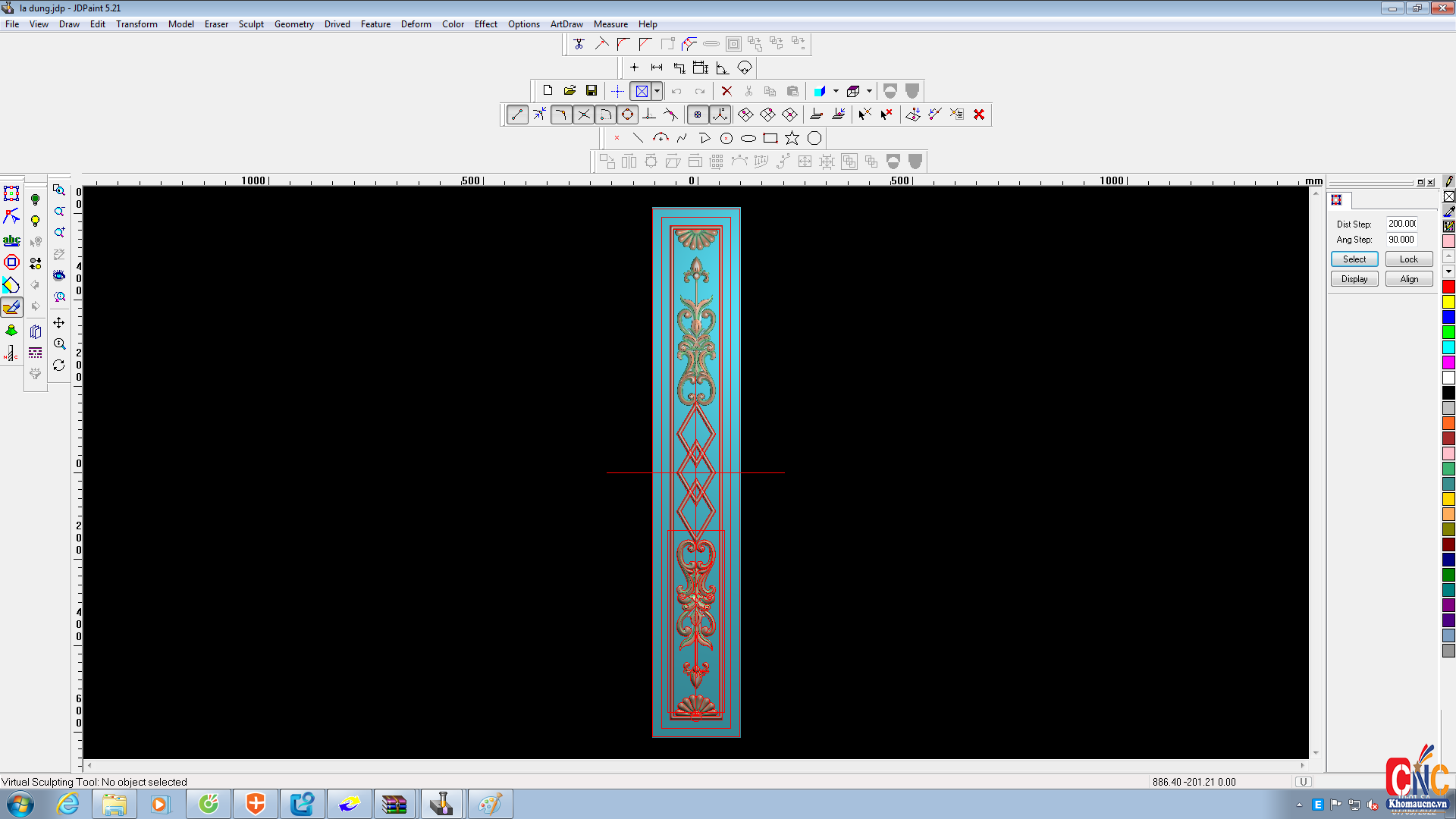Screen dimensions: 1456x819
Task: Toggle the endpoint snap button
Action: click(517, 115)
